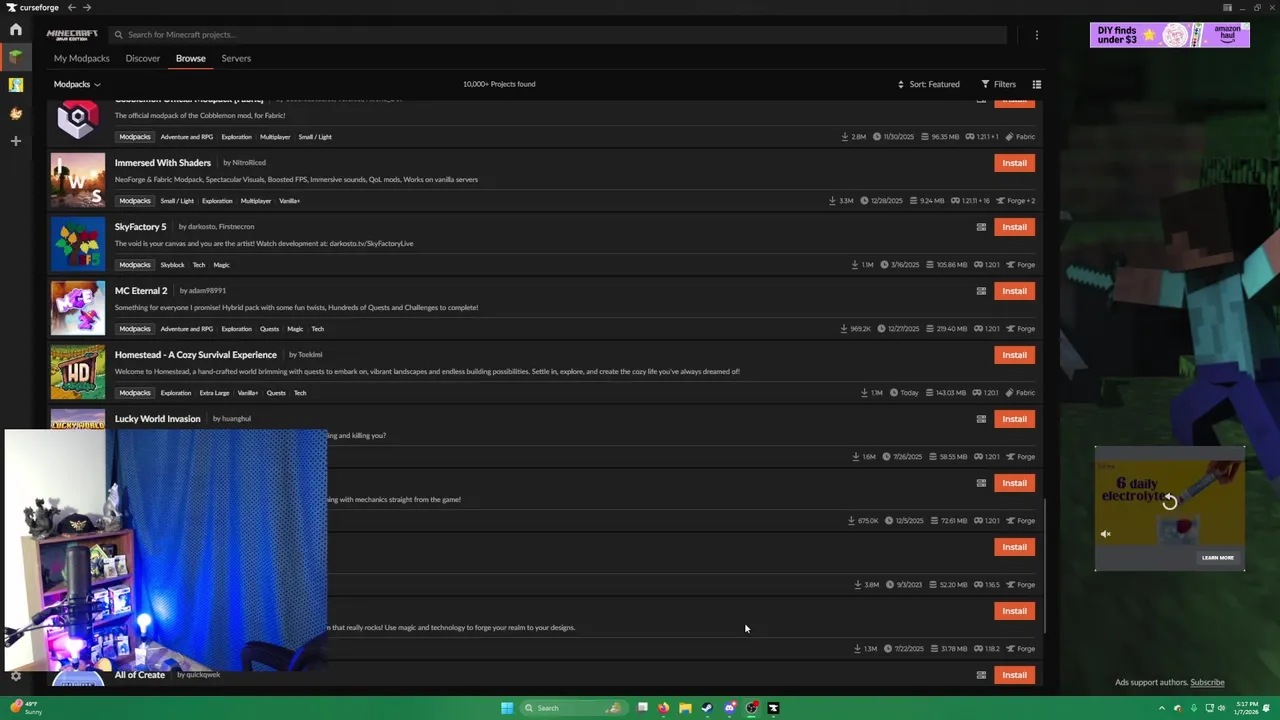Click Small / Light tag on Cobblemon row
This screenshot has height=720, width=1280.
pos(315,137)
